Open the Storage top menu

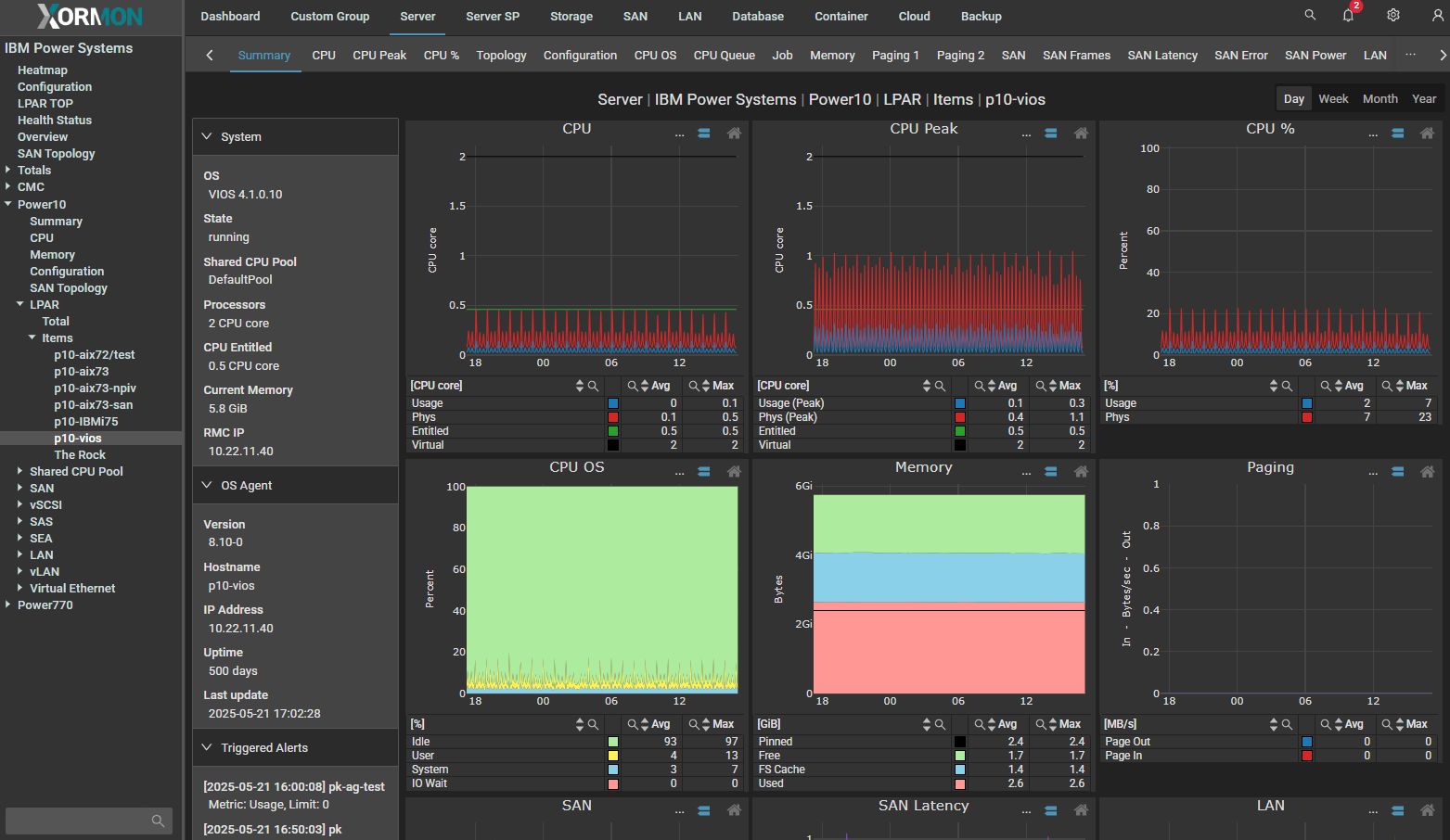571,16
